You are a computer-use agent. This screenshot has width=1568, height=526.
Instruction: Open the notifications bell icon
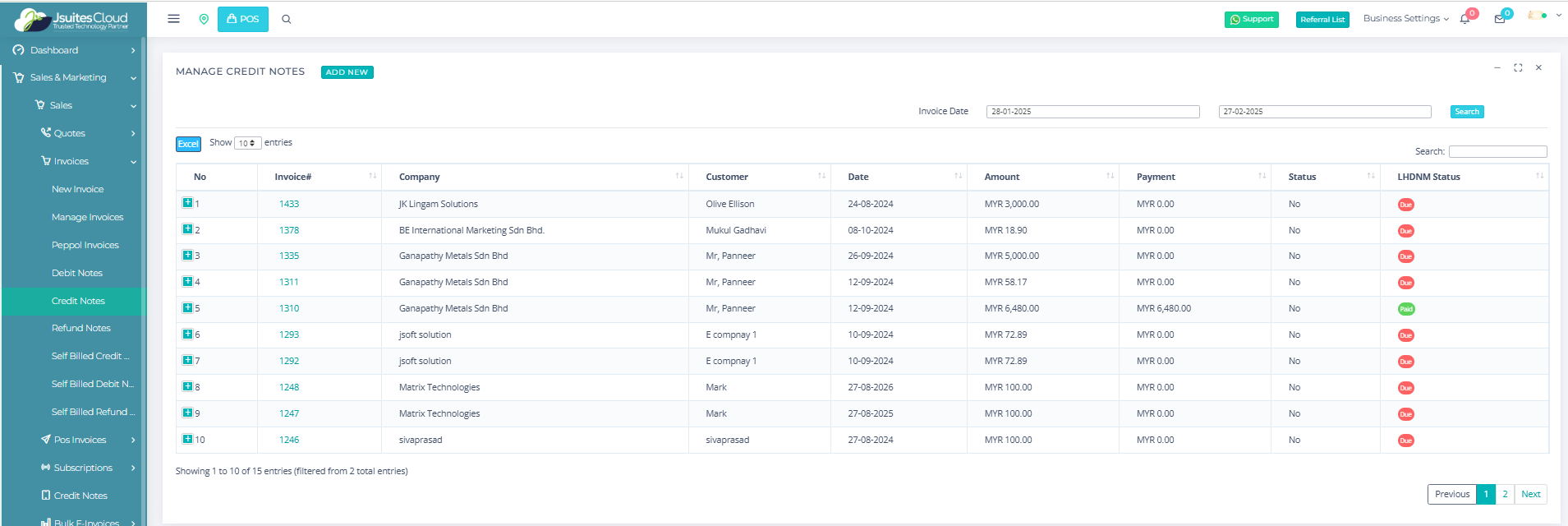(1465, 19)
